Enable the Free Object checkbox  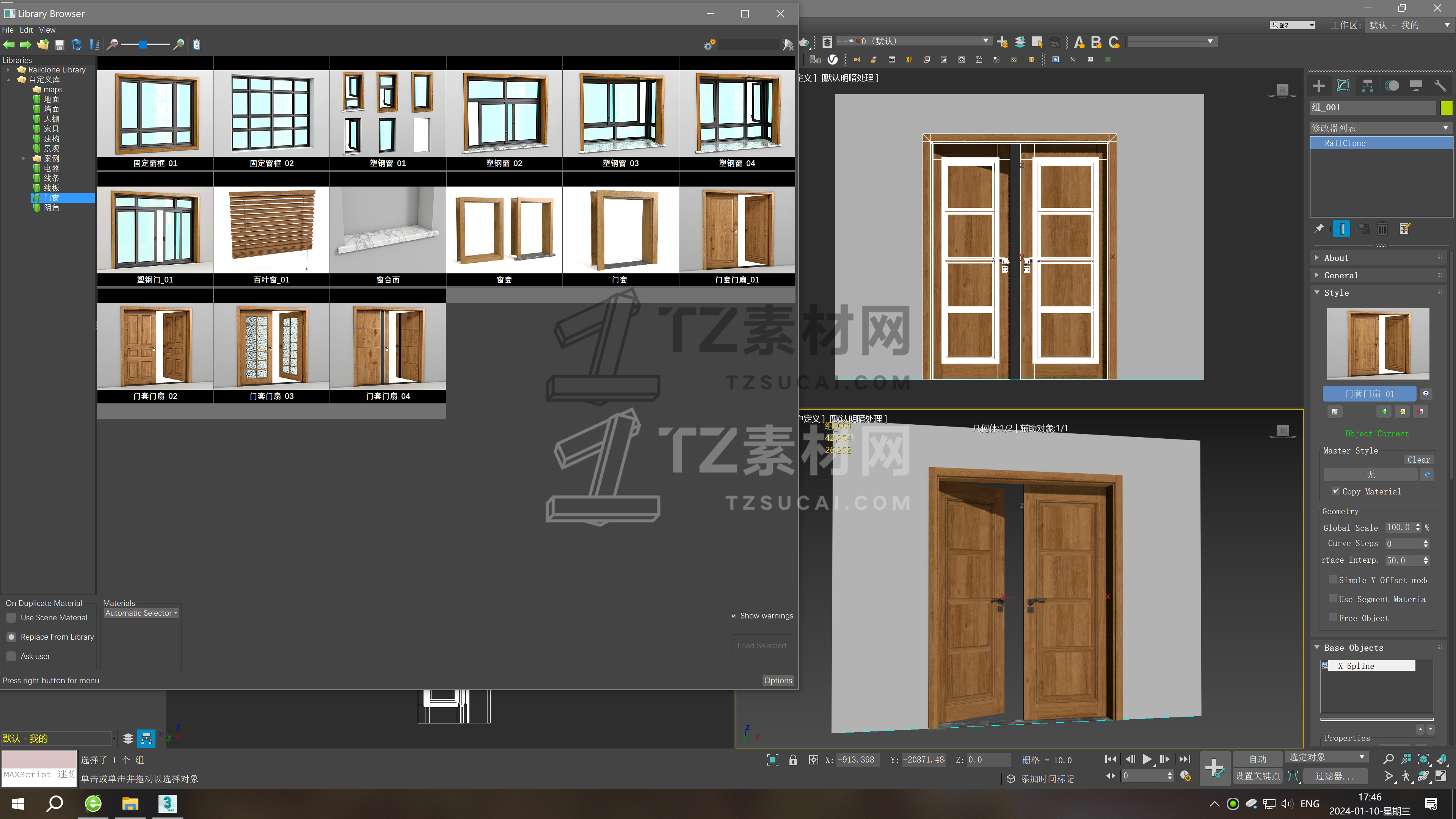pos(1333,618)
